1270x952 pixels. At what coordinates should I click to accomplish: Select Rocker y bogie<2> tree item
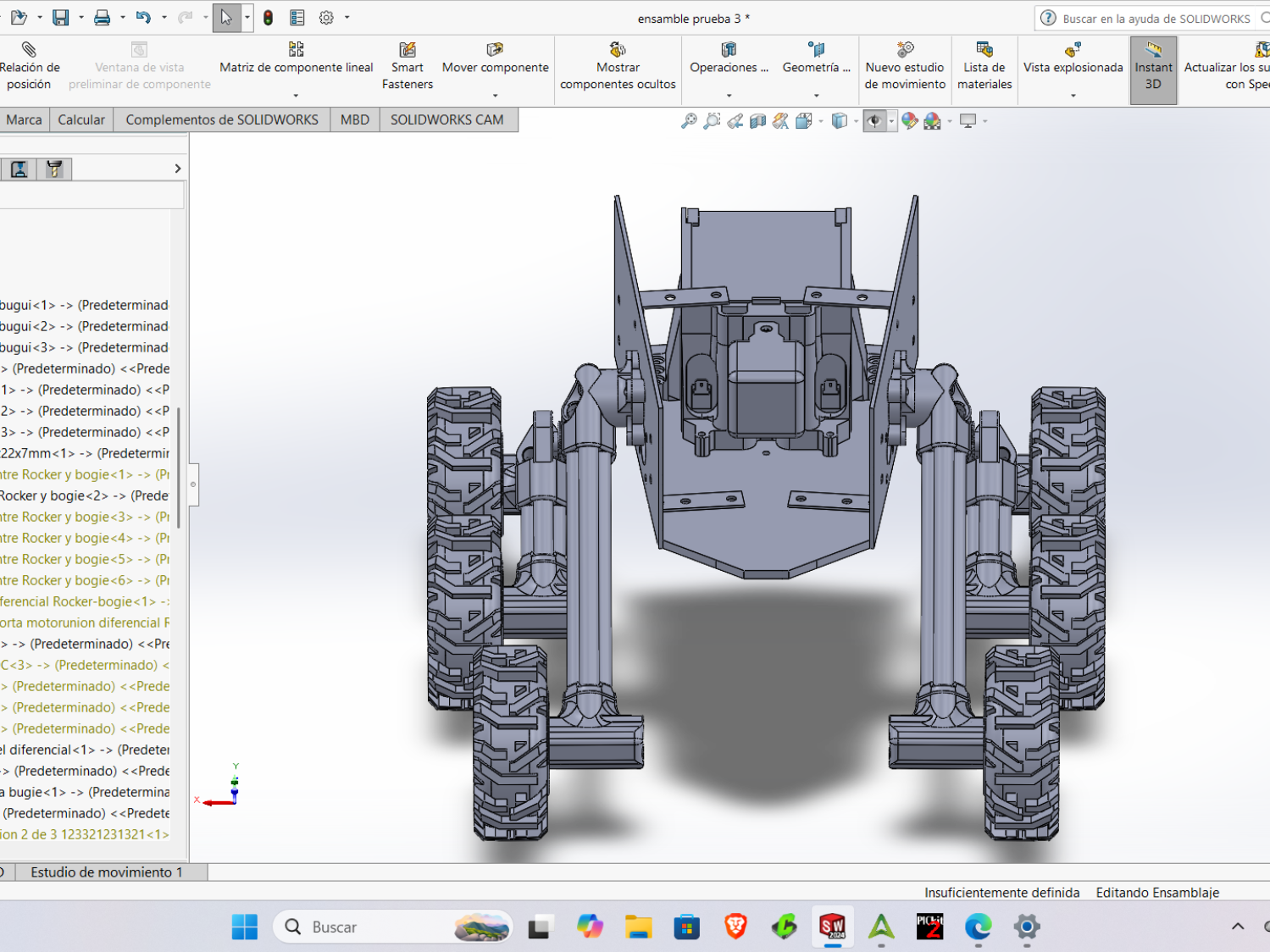pos(84,495)
